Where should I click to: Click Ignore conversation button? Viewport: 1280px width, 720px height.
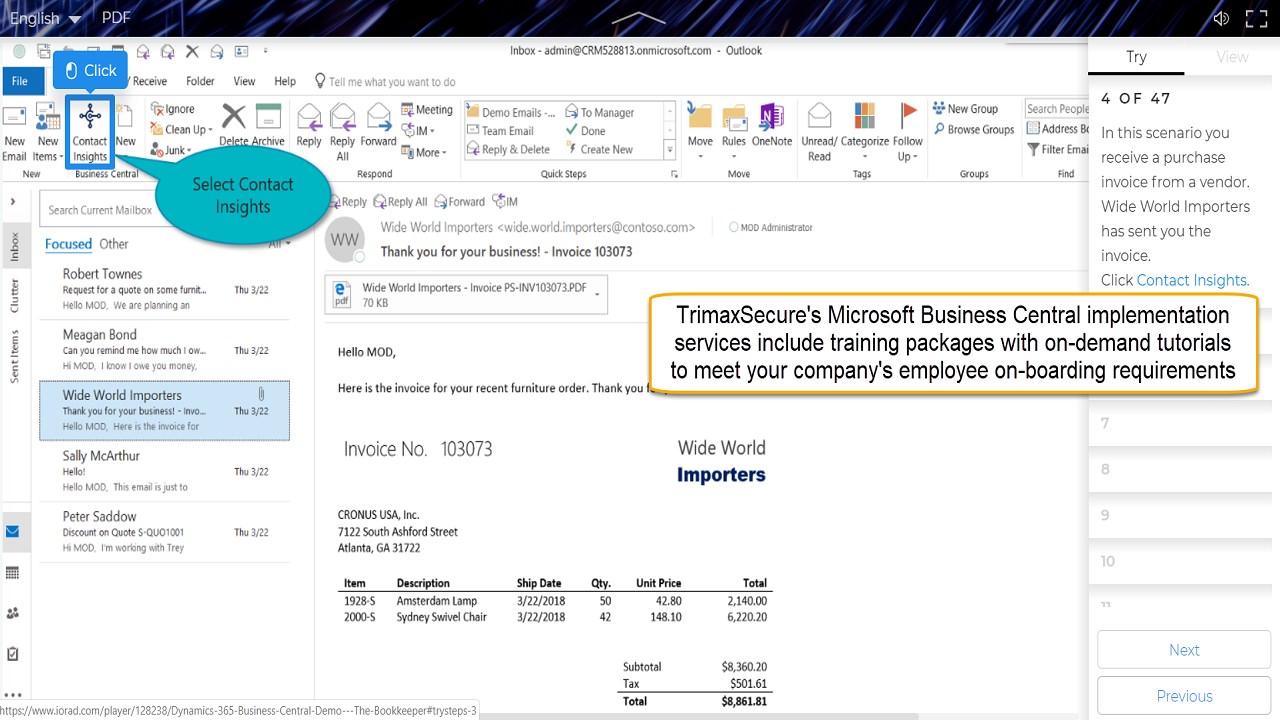coord(173,109)
